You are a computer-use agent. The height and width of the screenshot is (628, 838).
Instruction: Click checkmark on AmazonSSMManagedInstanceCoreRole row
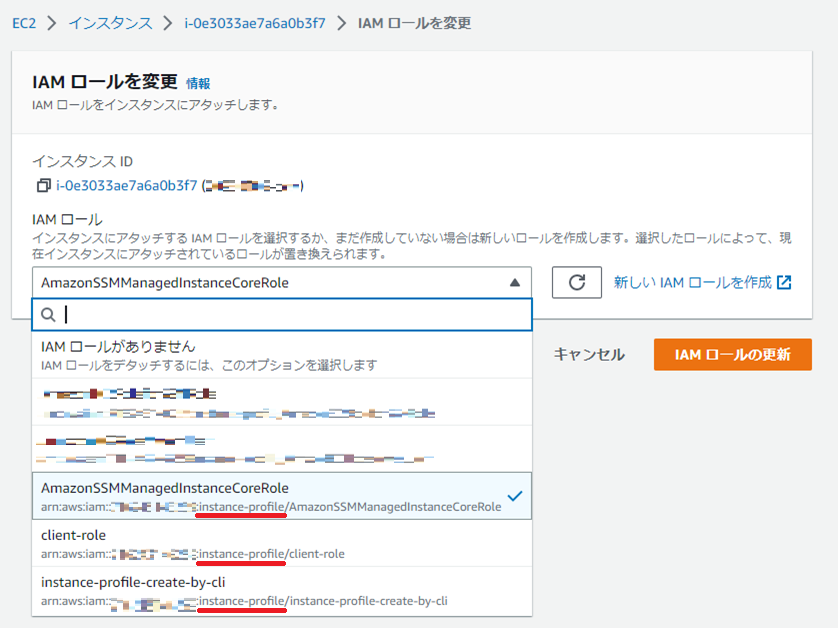click(515, 496)
